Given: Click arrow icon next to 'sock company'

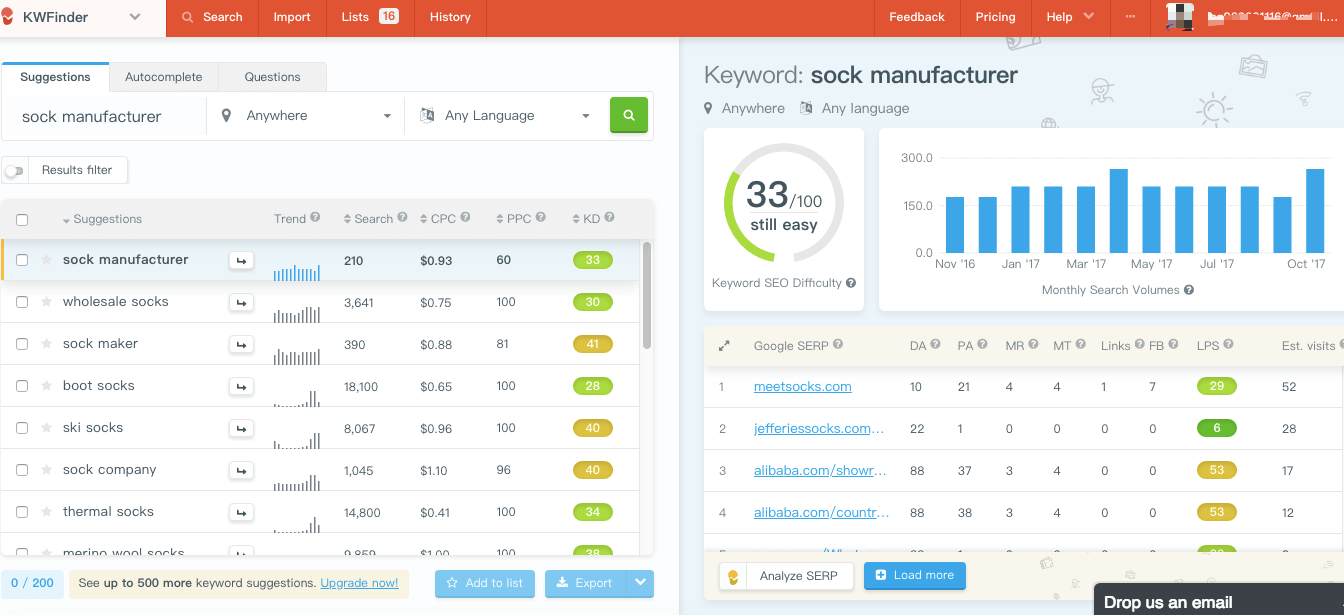Looking at the screenshot, I should click(x=241, y=470).
